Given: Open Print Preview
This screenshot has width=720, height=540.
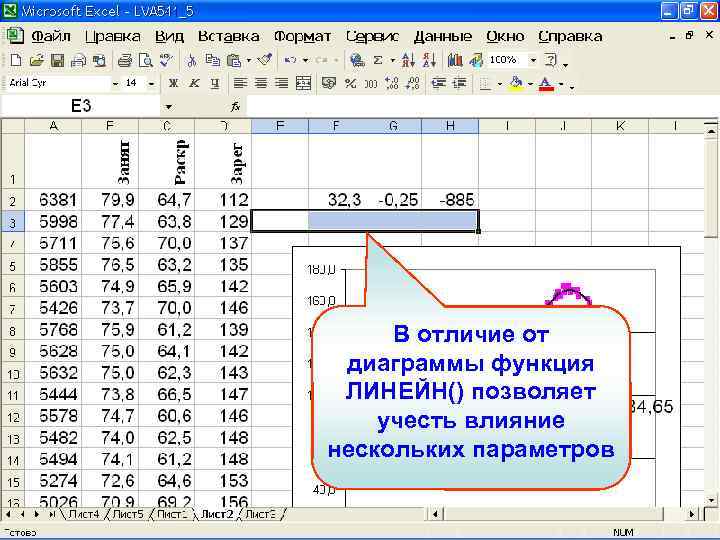Looking at the screenshot, I should tap(146, 60).
